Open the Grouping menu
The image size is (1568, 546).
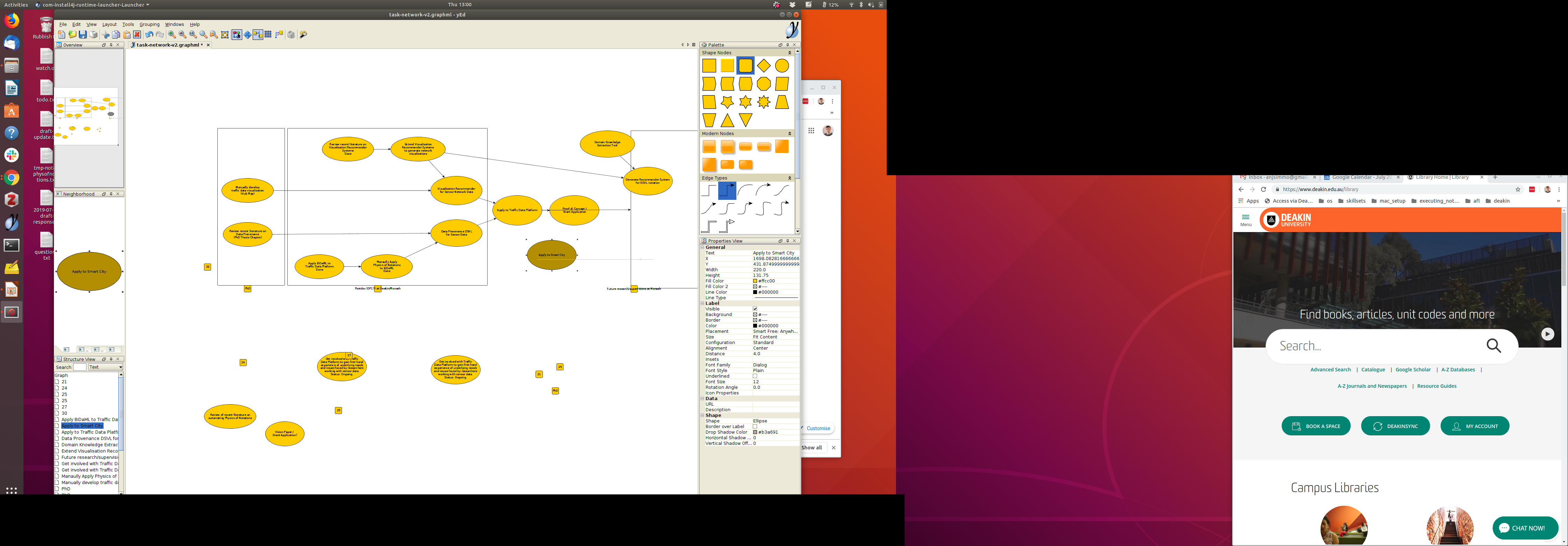[x=149, y=24]
